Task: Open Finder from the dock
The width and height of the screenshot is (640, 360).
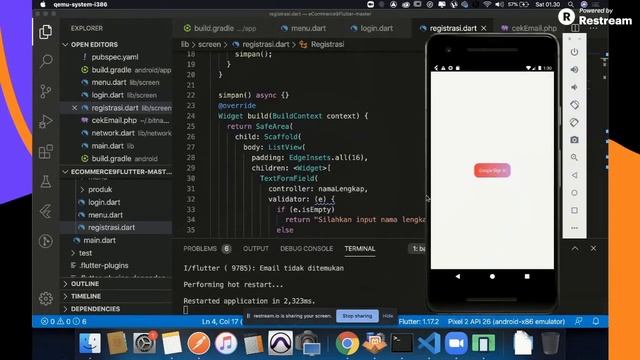Action: 90,343
